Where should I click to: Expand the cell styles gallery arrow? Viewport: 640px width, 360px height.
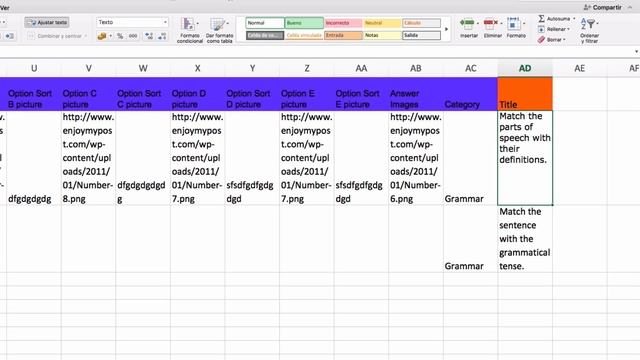point(447,29)
